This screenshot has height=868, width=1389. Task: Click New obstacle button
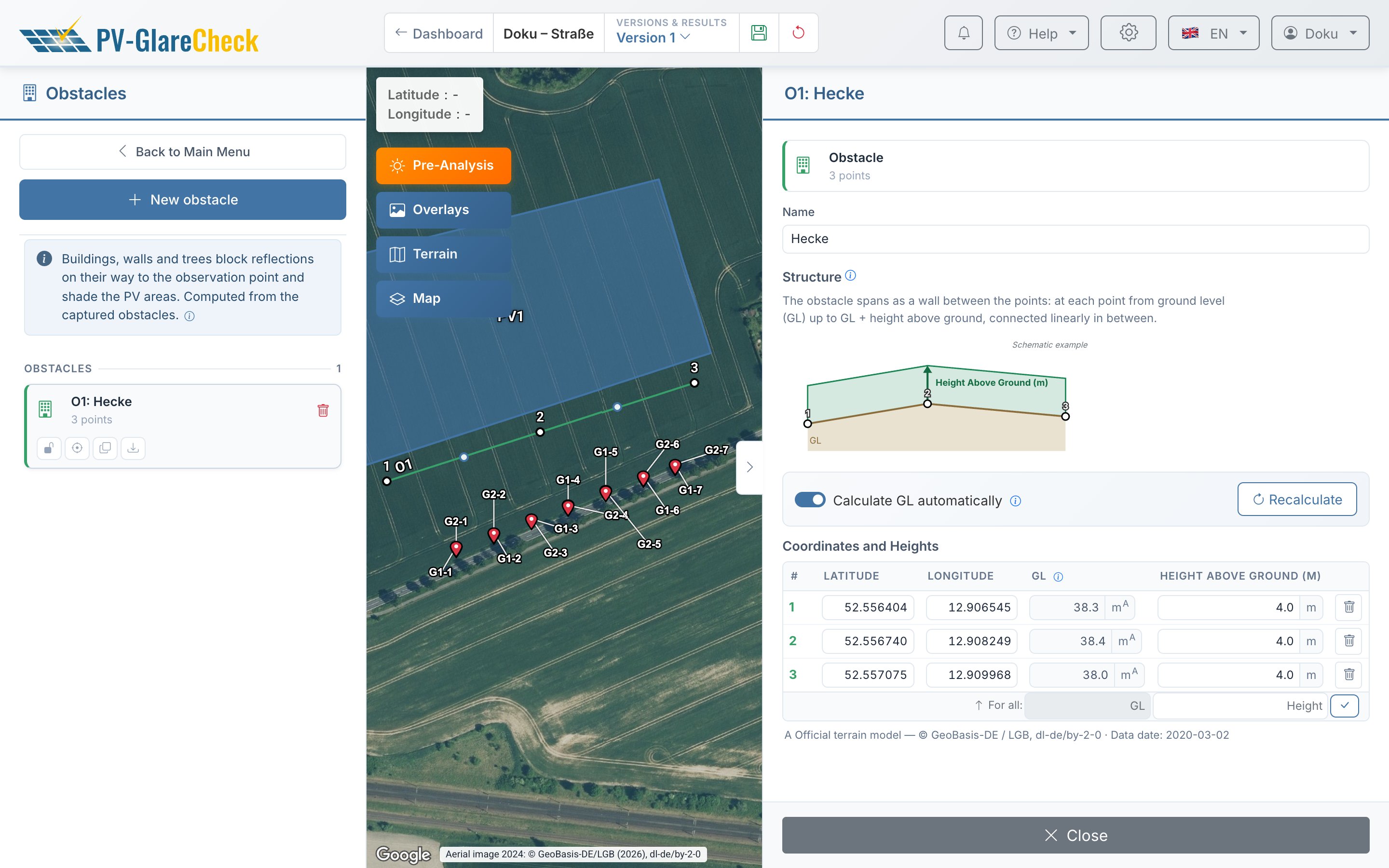182,200
